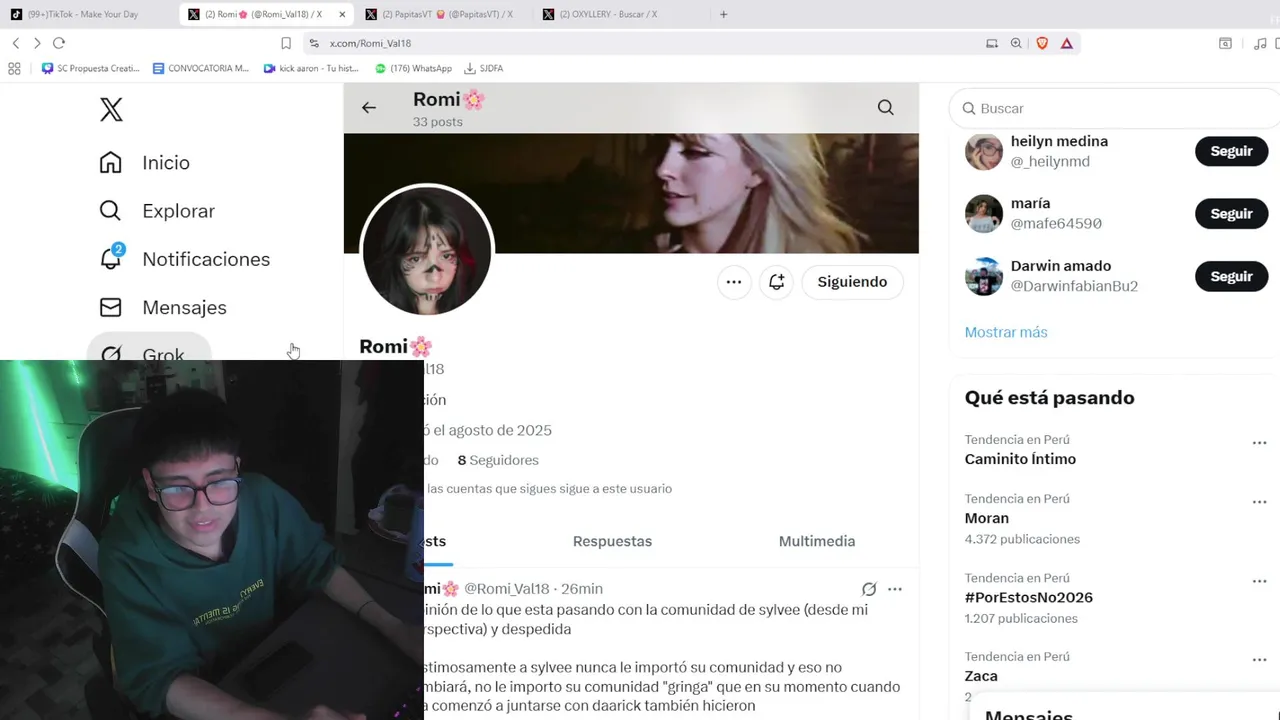Click the browser back arrow
Screen dimensions: 1280x720
(x=16, y=43)
